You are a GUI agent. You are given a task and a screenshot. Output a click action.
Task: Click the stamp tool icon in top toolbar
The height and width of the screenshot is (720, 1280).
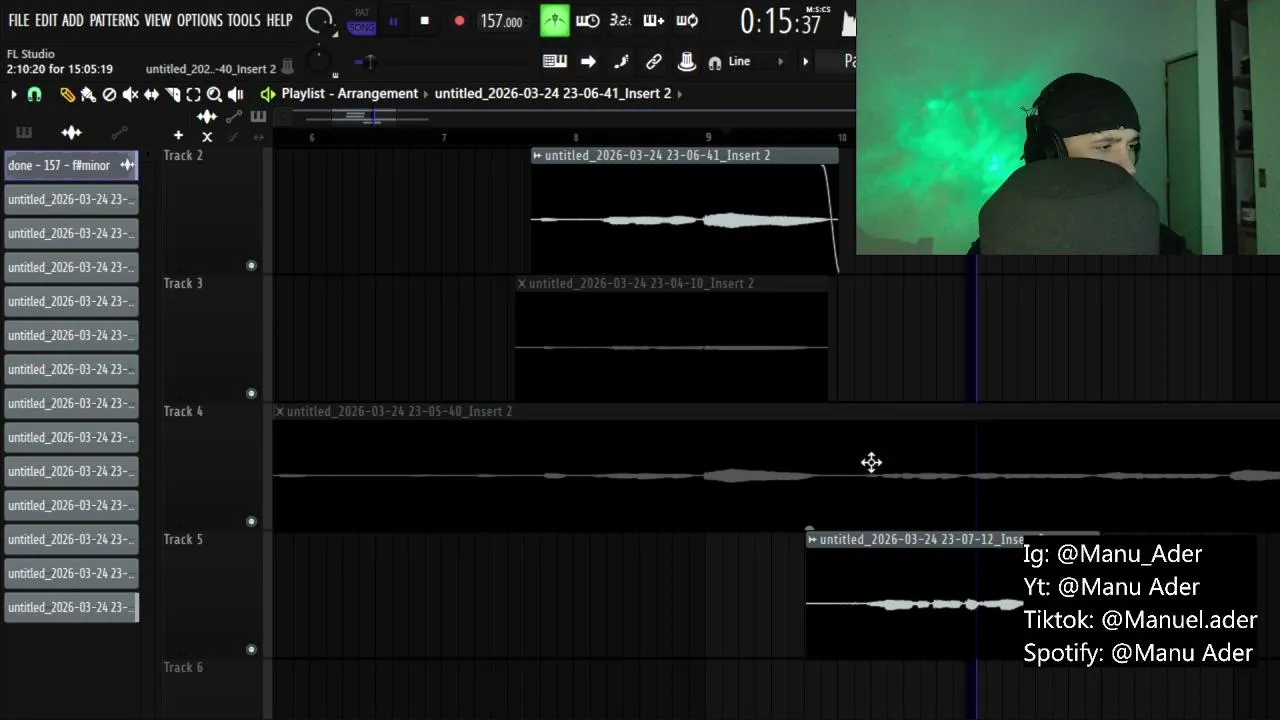point(687,62)
